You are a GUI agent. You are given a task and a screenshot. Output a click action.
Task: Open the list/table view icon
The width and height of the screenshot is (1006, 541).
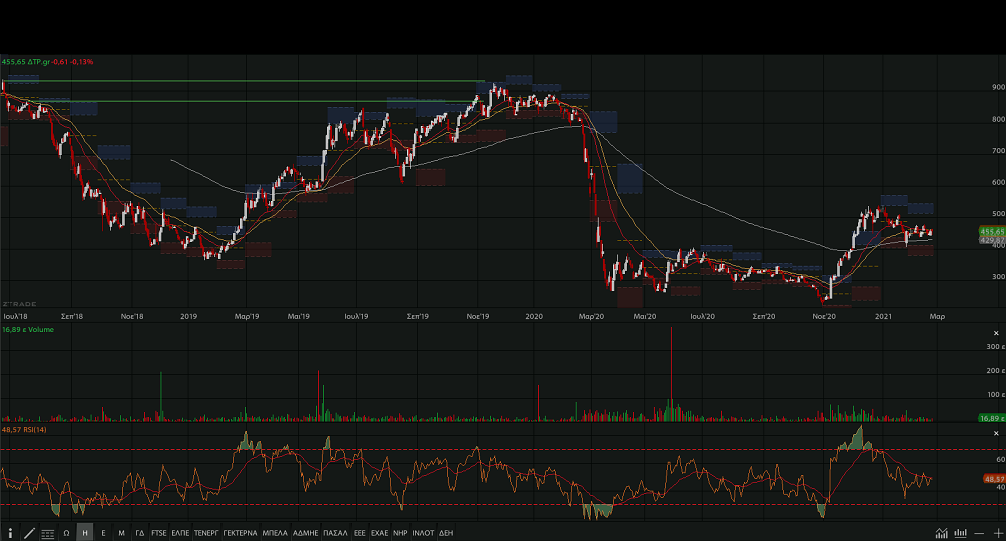pyautogui.click(x=48, y=533)
